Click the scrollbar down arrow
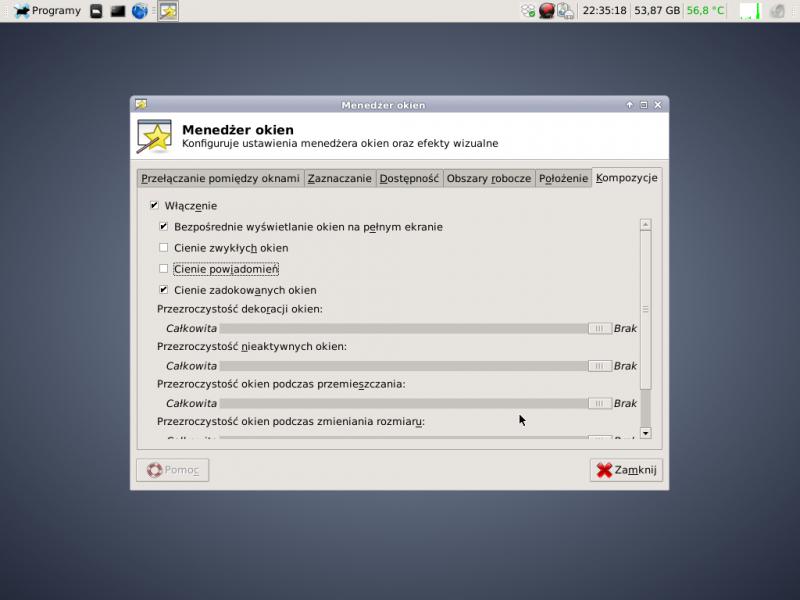Image resolution: width=800 pixels, height=600 pixels. (x=645, y=433)
